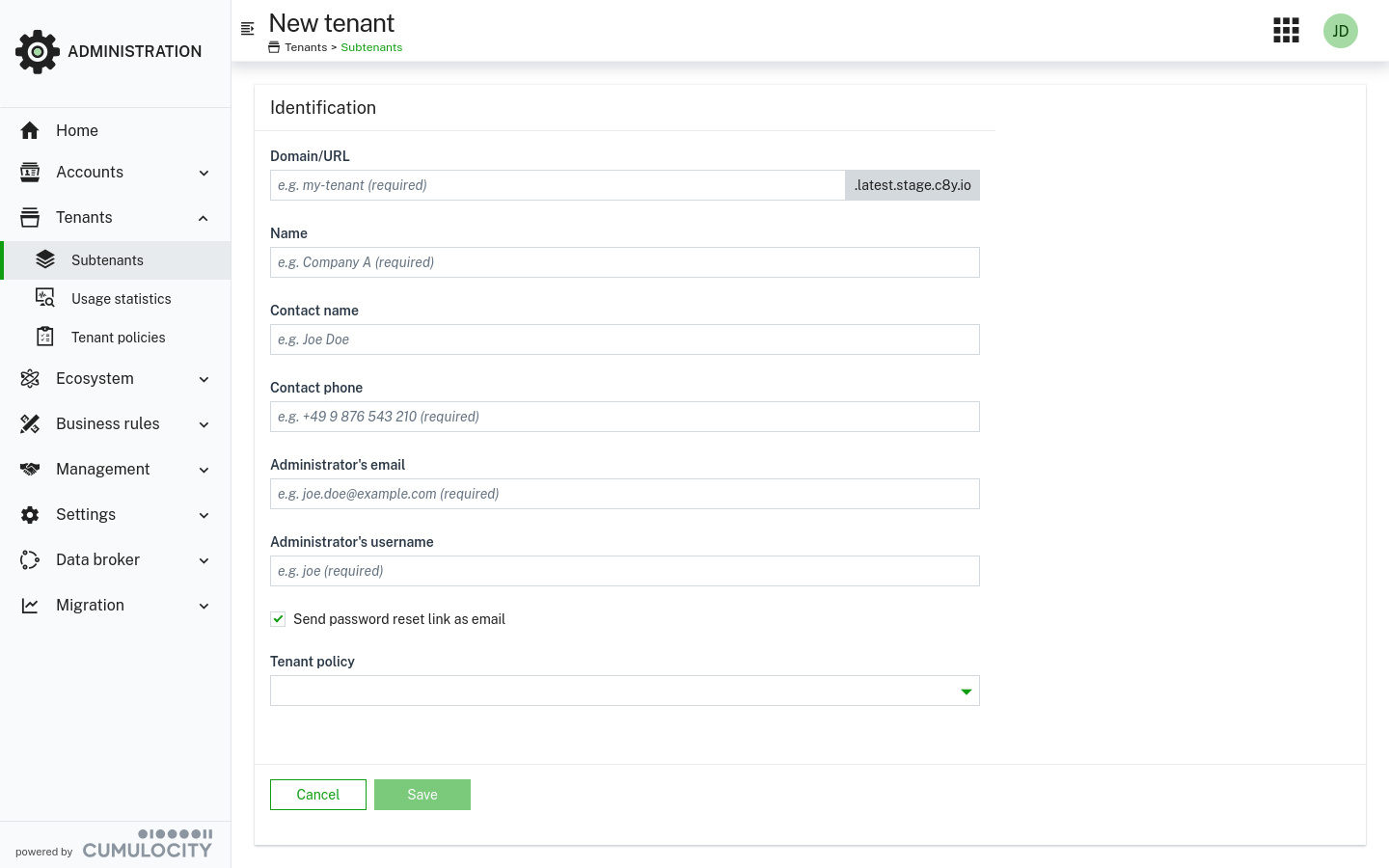Click the Home house icon
Screen dimensions: 1389x868
click(x=30, y=130)
